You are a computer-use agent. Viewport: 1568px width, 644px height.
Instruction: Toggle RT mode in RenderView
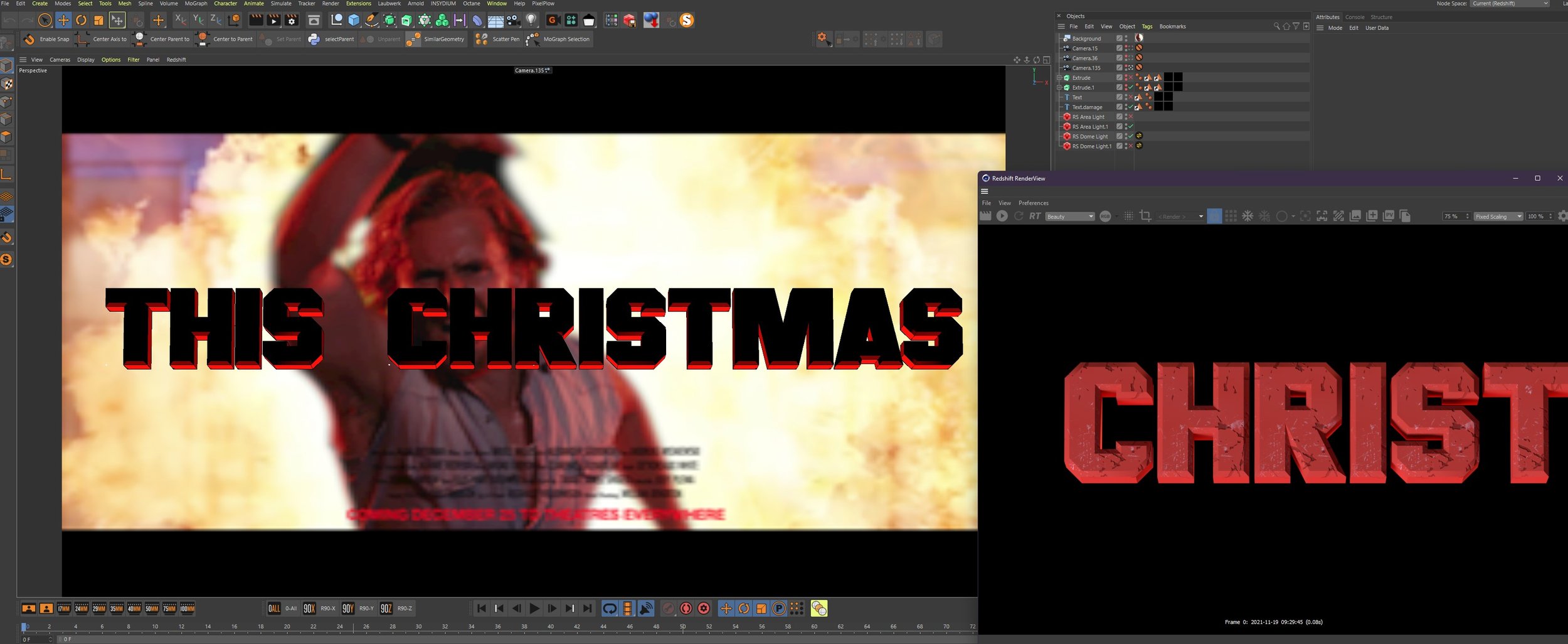pyautogui.click(x=1035, y=216)
